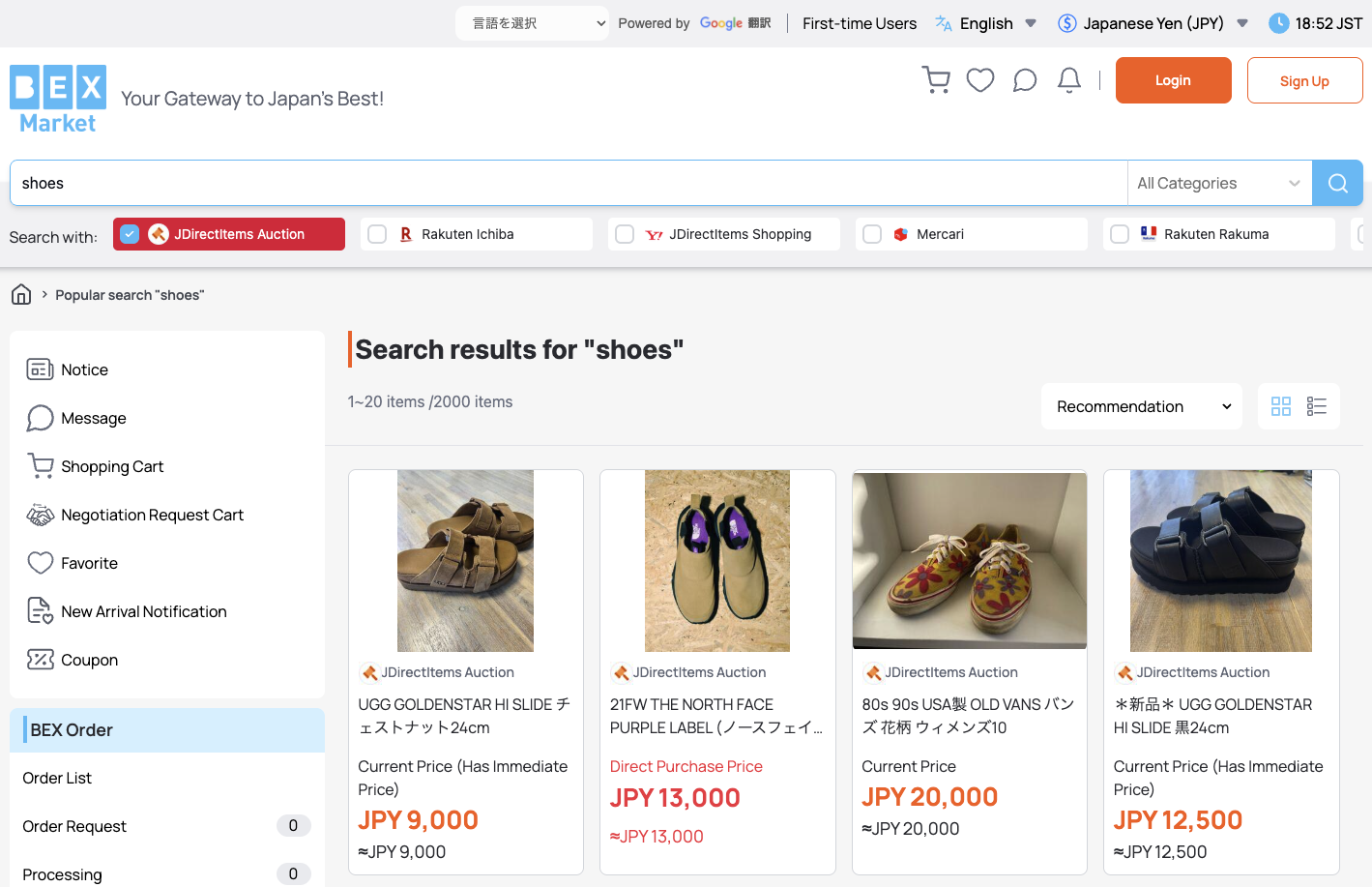Check the Rakuten Ichiba checkbox
The height and width of the screenshot is (887, 1372).
(x=377, y=234)
